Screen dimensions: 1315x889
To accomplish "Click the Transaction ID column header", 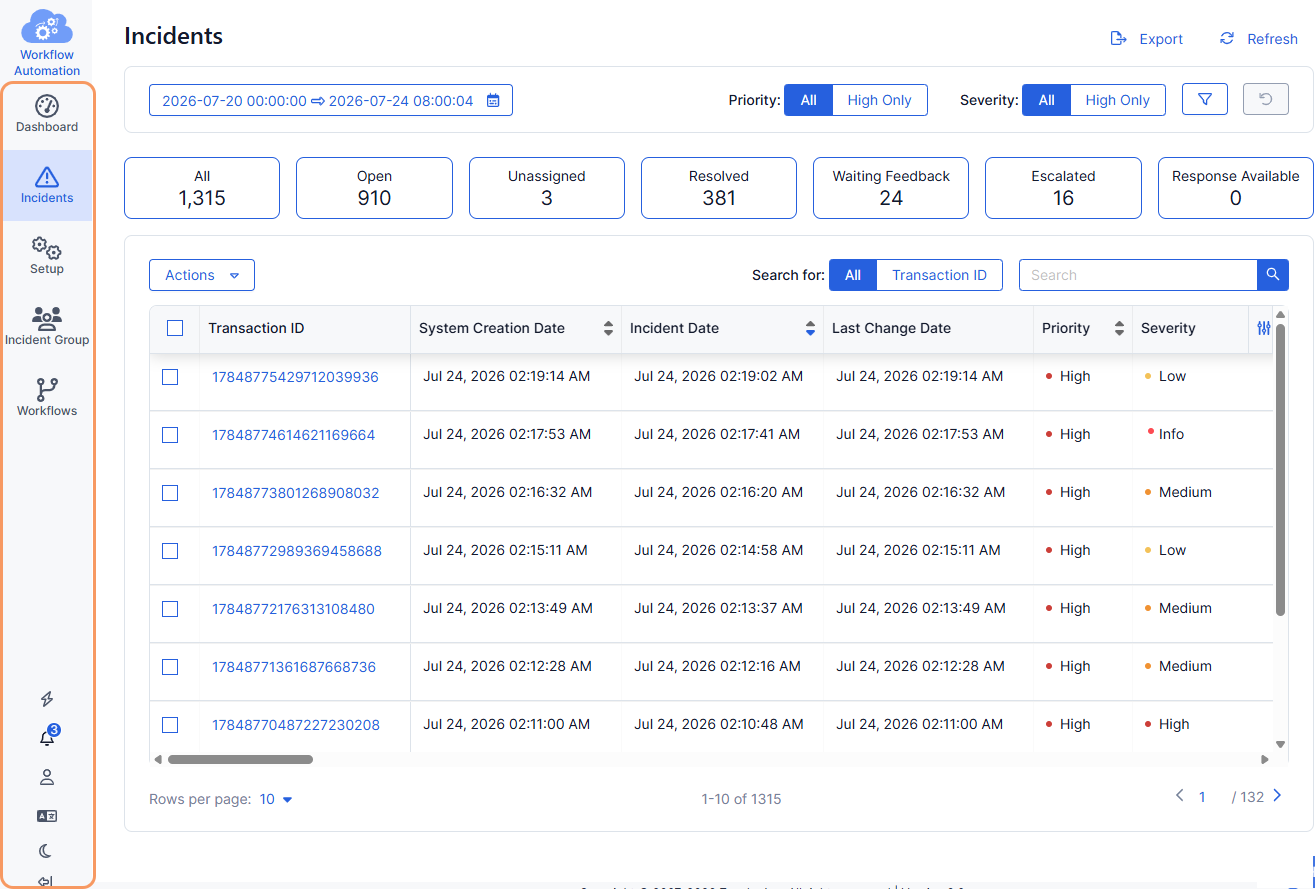I will 256,328.
